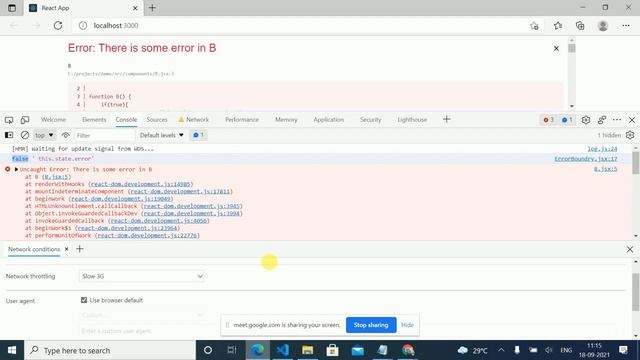Open the Mail app from taskbar
Viewport: 640px width, 360px height.
click(x=358, y=350)
